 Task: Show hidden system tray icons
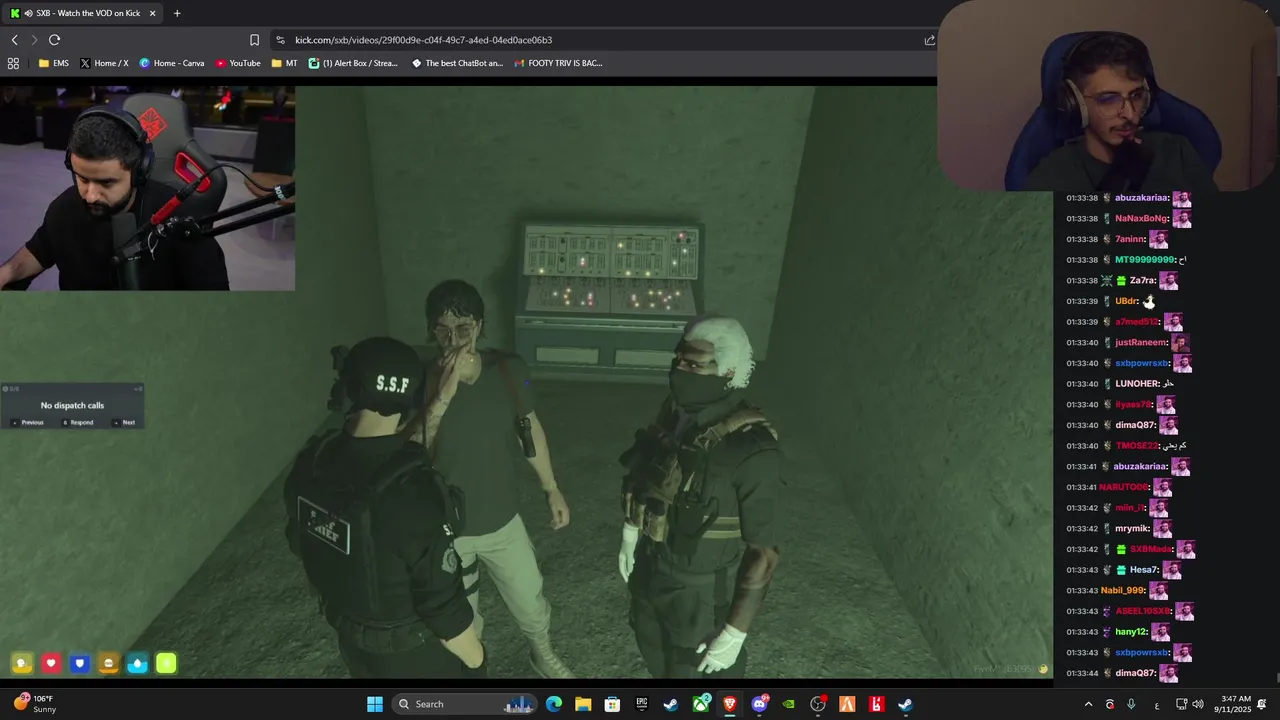(x=1089, y=704)
